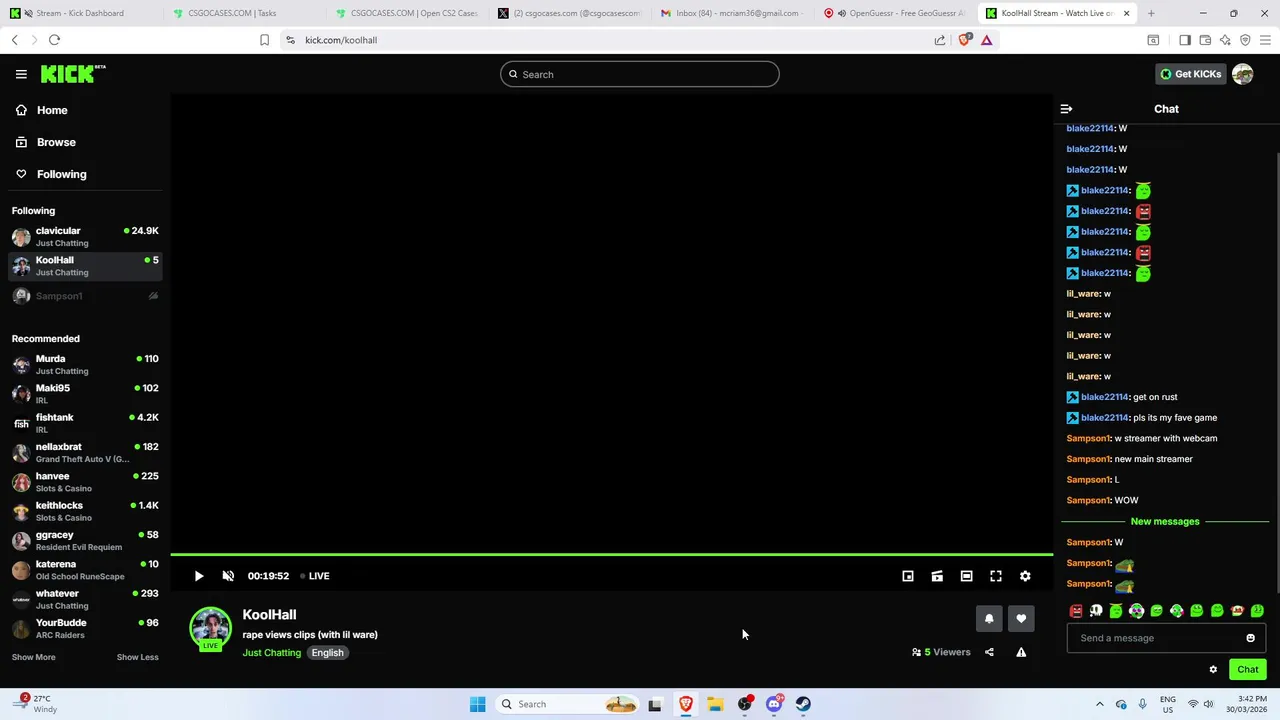Open the Kick hamburger menu
The width and height of the screenshot is (1280, 720).
(21, 74)
